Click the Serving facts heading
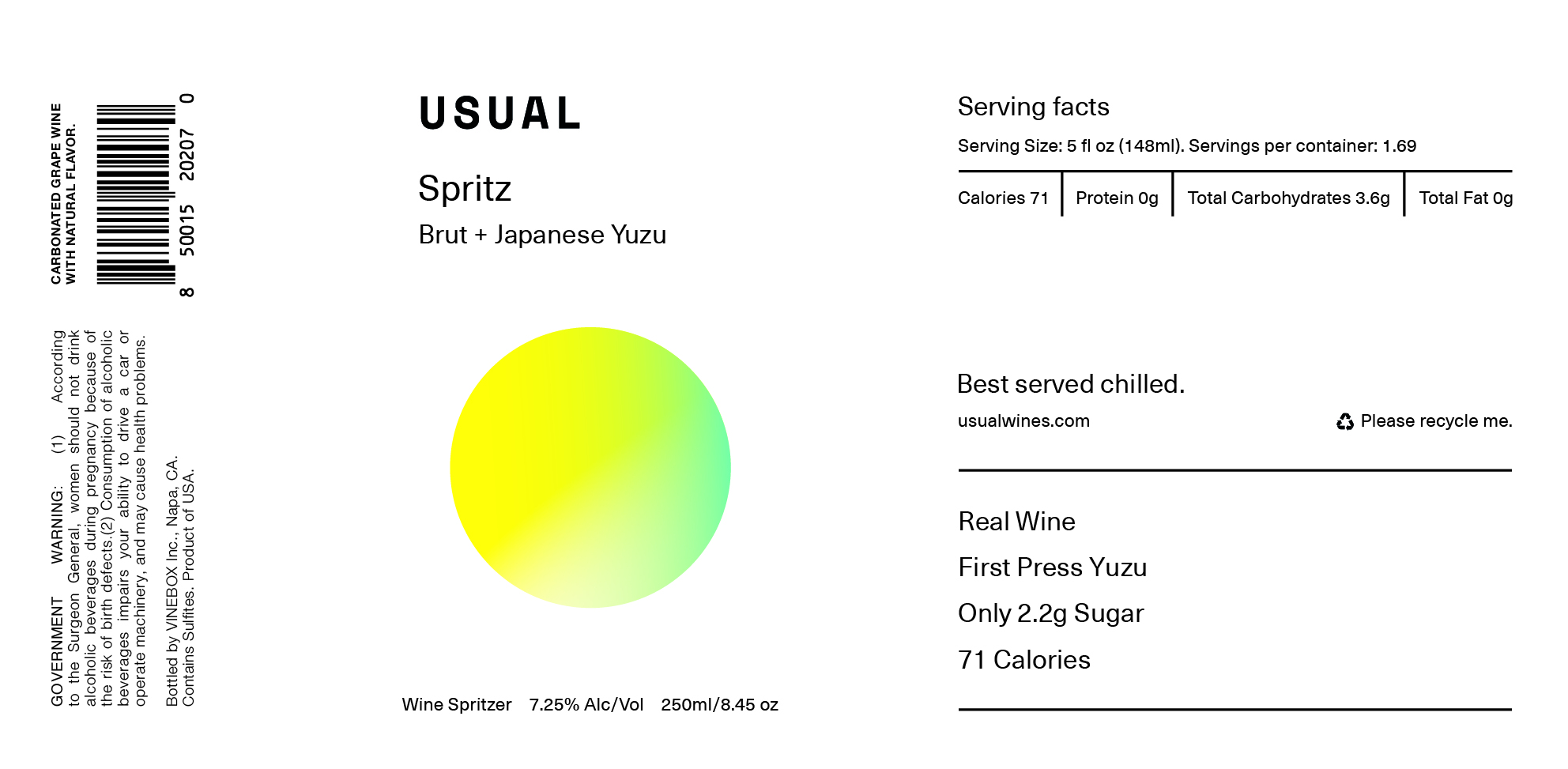Screen dimensions: 1568x769 pyautogui.click(x=1034, y=107)
